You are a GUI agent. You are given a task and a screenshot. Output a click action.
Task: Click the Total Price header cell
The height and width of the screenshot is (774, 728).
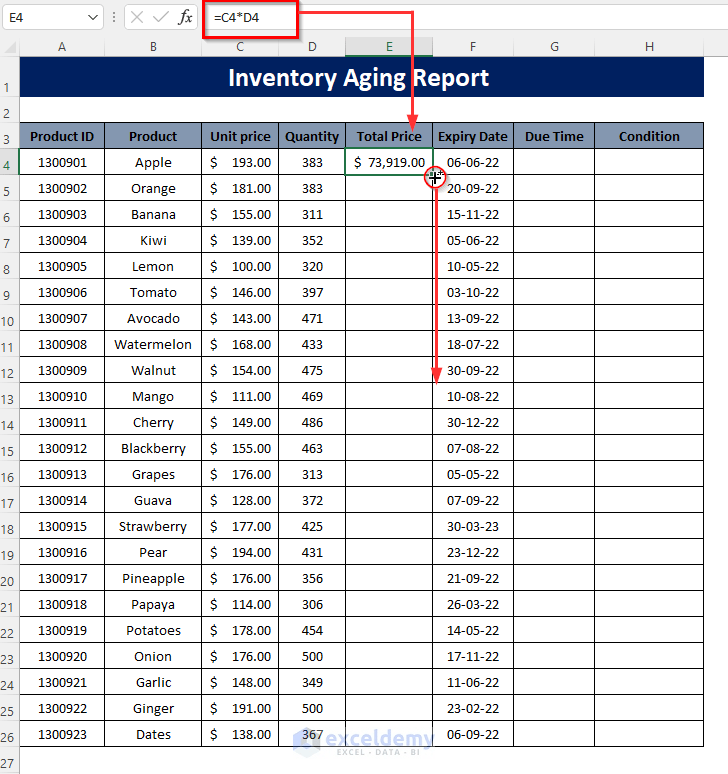389,136
